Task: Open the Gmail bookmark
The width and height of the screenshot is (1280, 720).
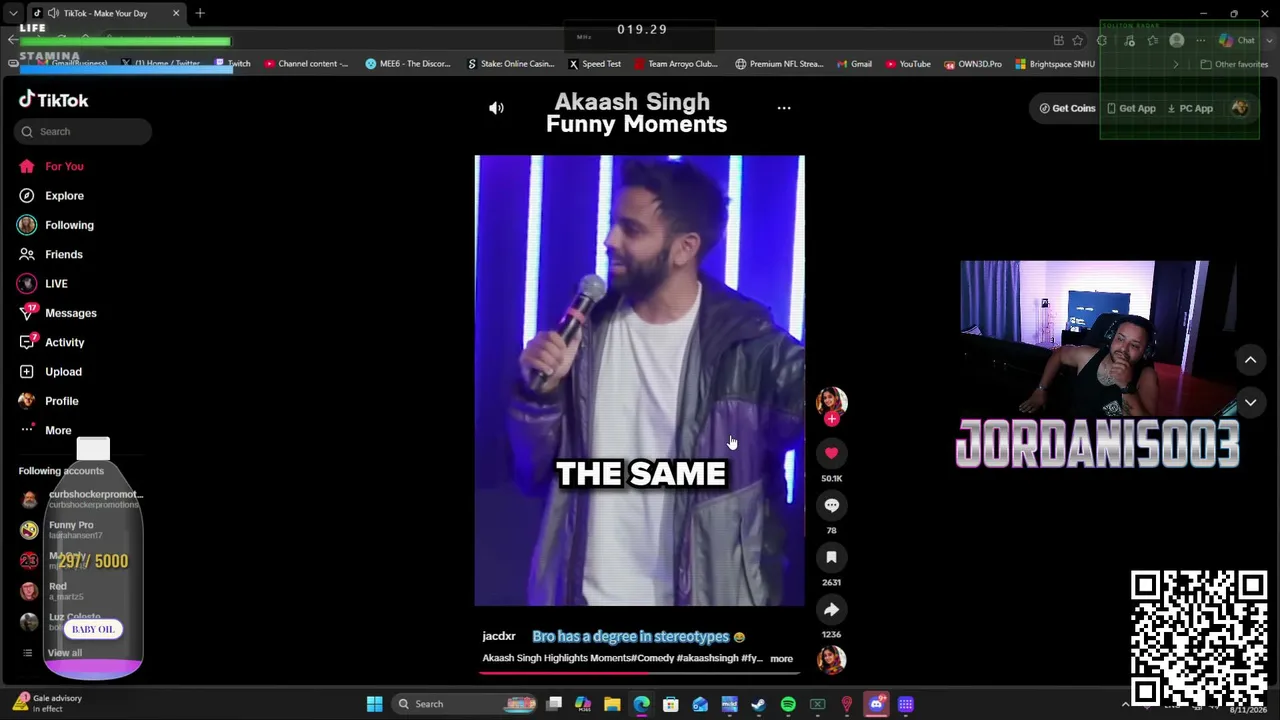Action: 854,64
